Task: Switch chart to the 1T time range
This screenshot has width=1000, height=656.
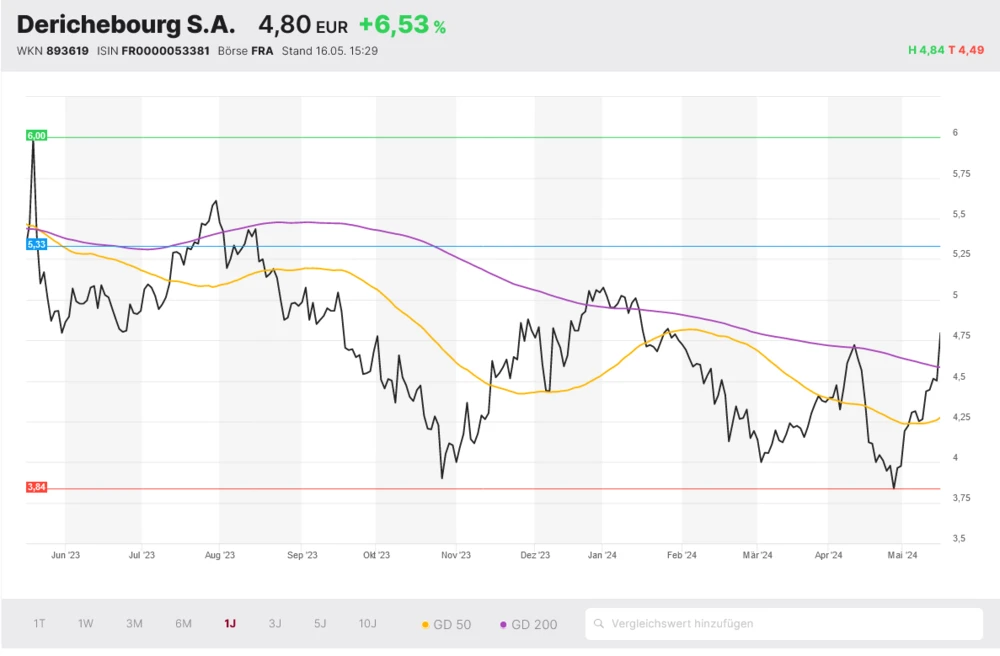Action: coord(39,623)
